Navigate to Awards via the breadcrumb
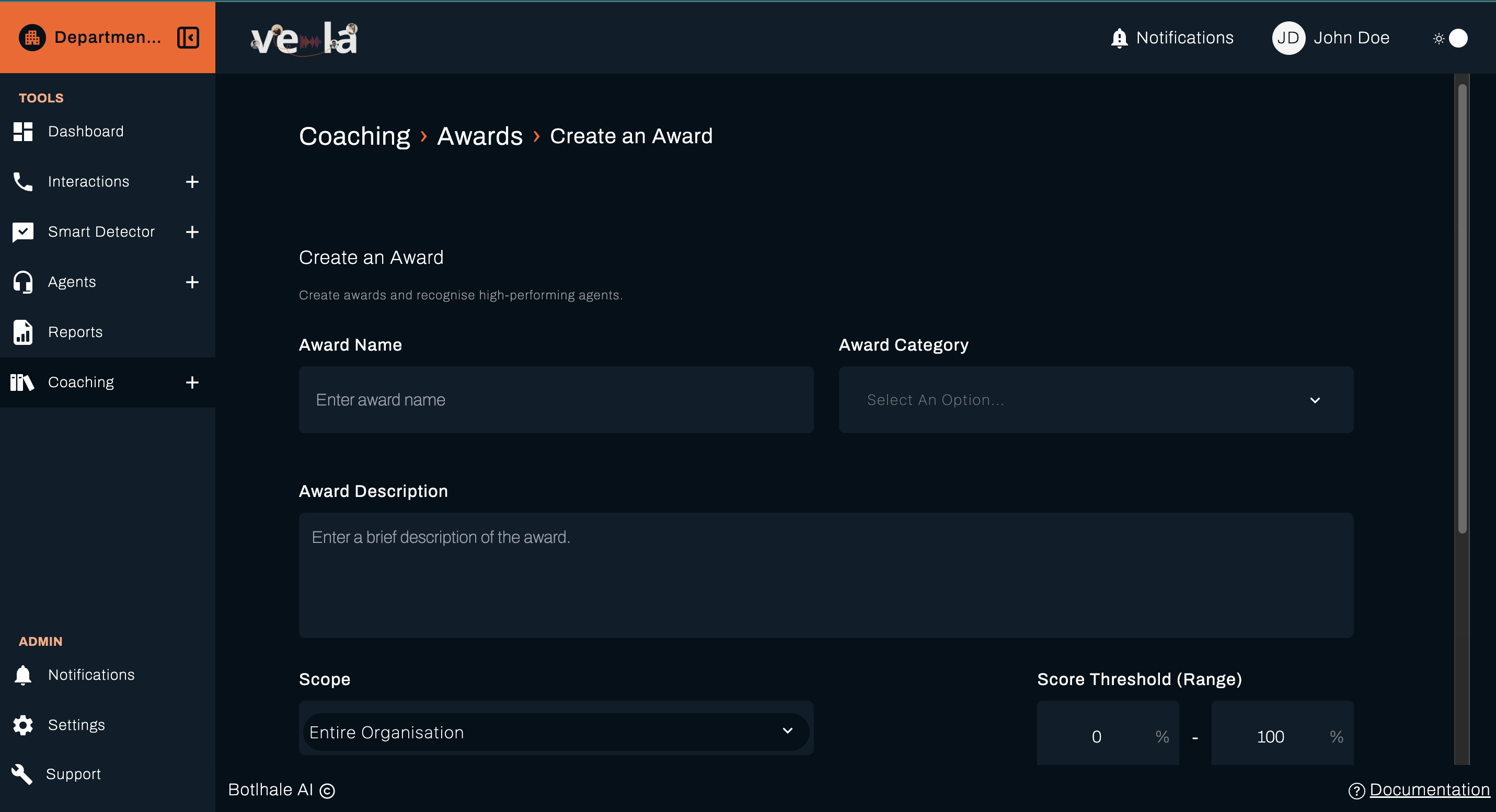 tap(479, 136)
